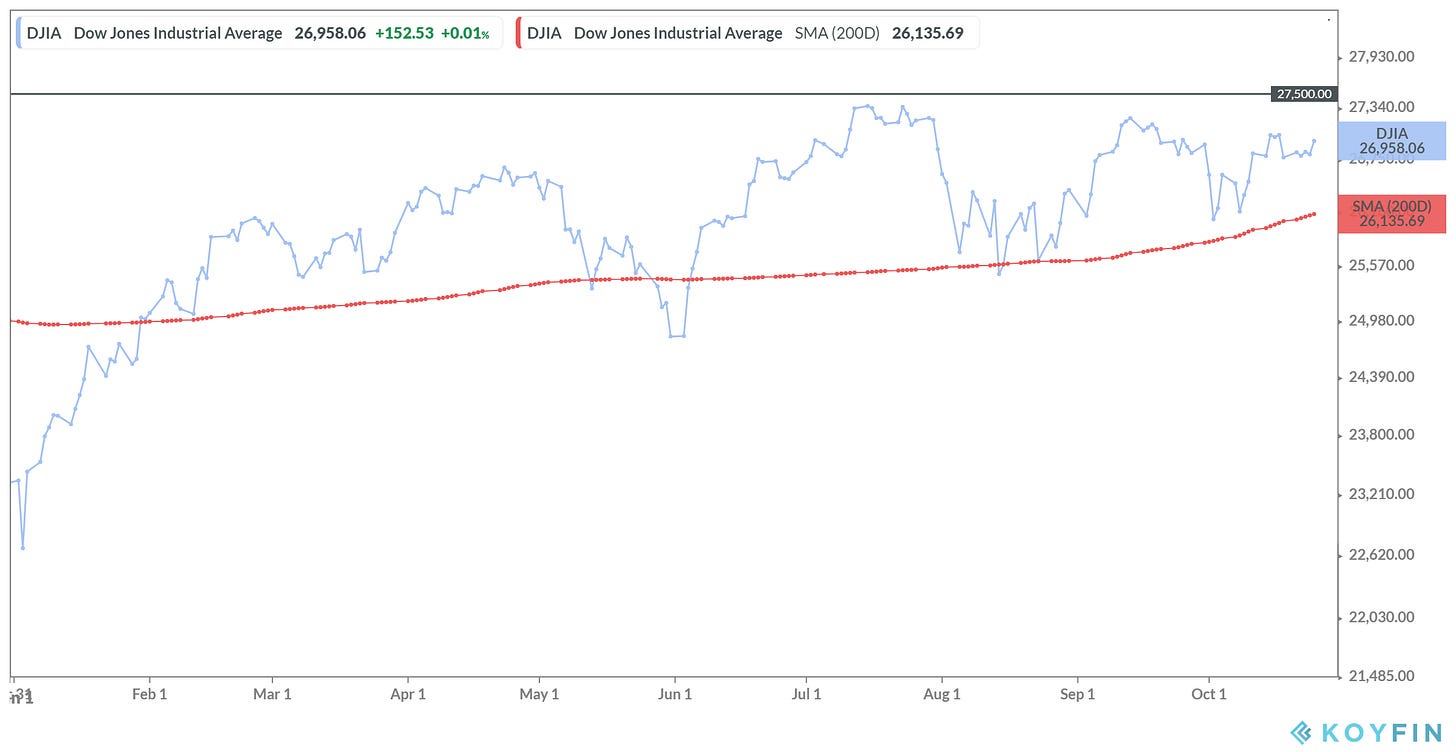Click the Jul 1 date axis label

tap(807, 694)
